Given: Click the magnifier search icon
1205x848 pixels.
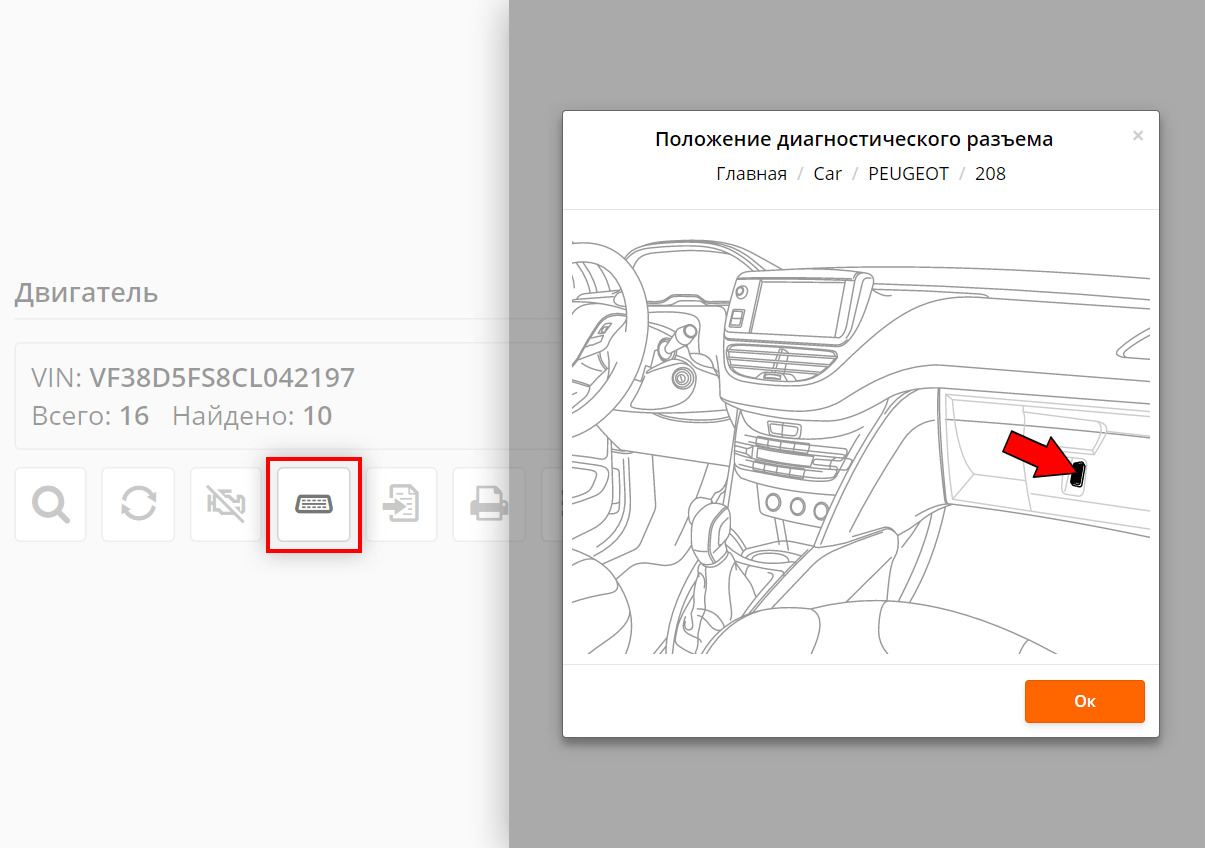Looking at the screenshot, I should pos(50,505).
